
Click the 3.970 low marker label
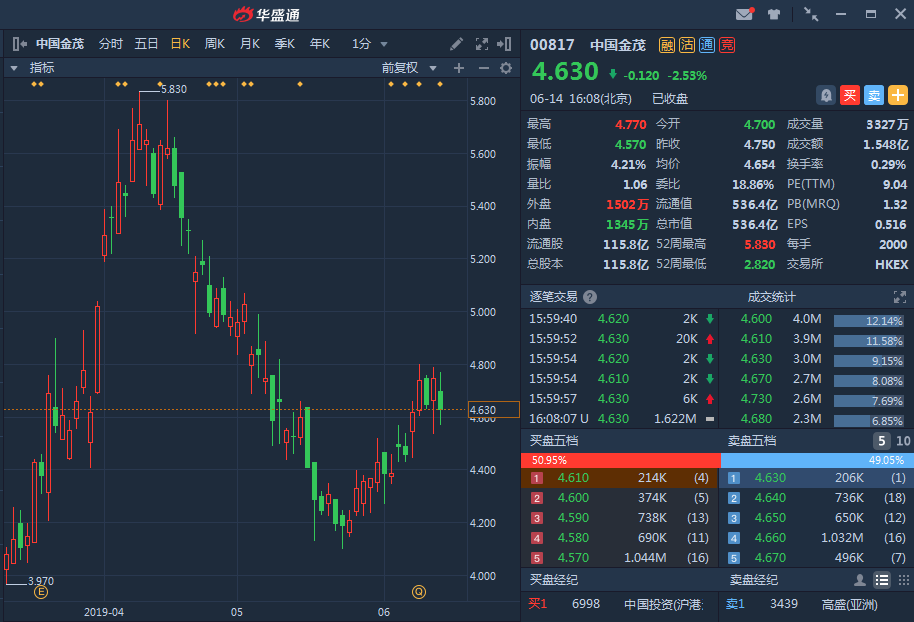pos(41,581)
